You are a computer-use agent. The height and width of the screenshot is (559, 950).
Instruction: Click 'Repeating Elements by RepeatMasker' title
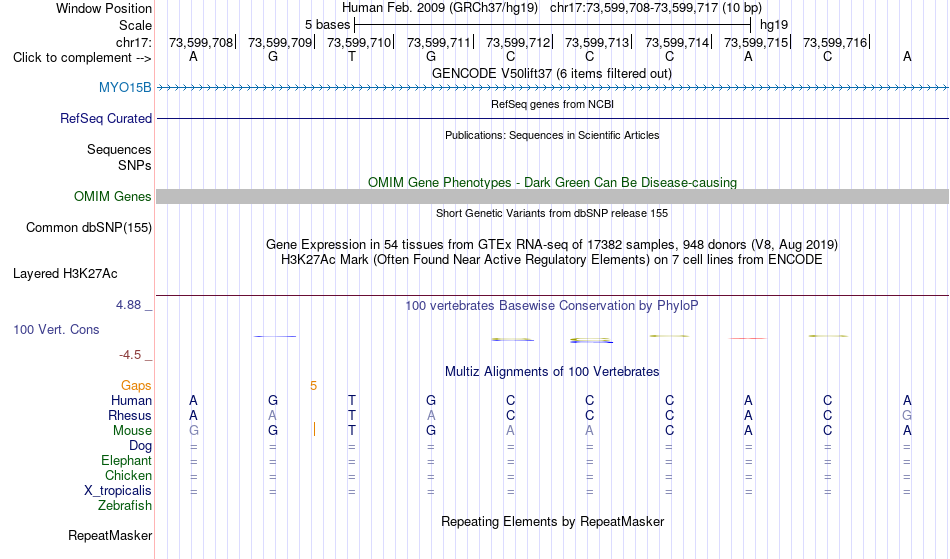(x=553, y=522)
